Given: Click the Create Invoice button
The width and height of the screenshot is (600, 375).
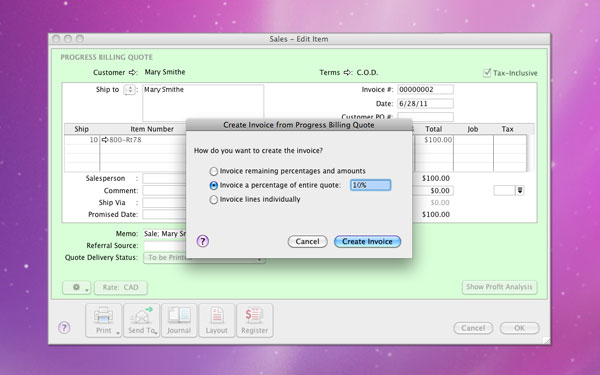Looking at the screenshot, I should point(367,241).
